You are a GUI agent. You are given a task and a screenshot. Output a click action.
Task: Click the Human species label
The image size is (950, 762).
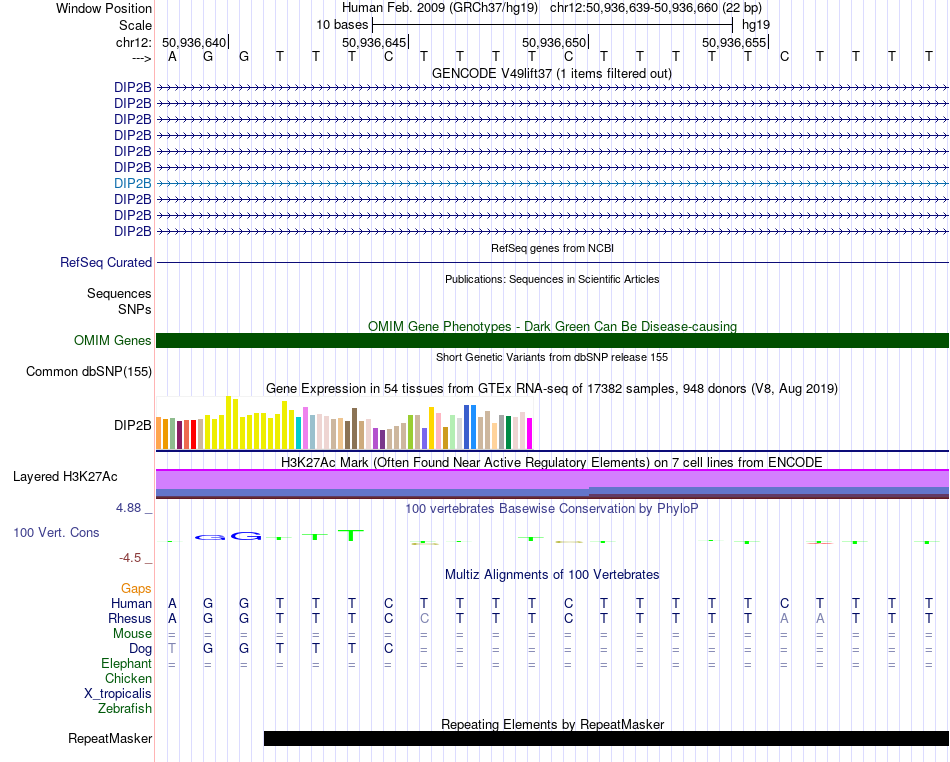tap(131, 603)
